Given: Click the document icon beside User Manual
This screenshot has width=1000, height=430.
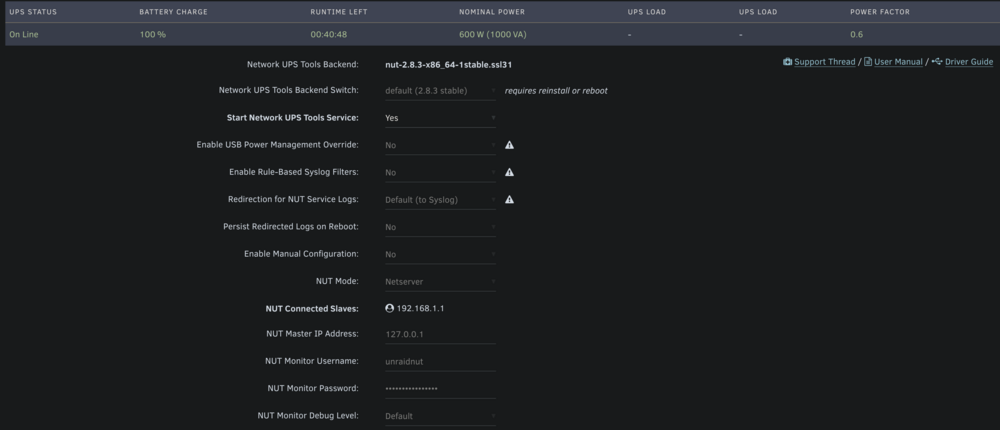Looking at the screenshot, I should (868, 62).
